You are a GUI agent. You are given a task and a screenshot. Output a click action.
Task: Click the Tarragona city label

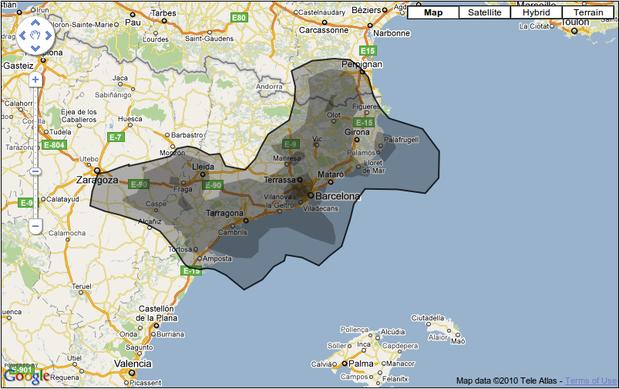(x=225, y=213)
